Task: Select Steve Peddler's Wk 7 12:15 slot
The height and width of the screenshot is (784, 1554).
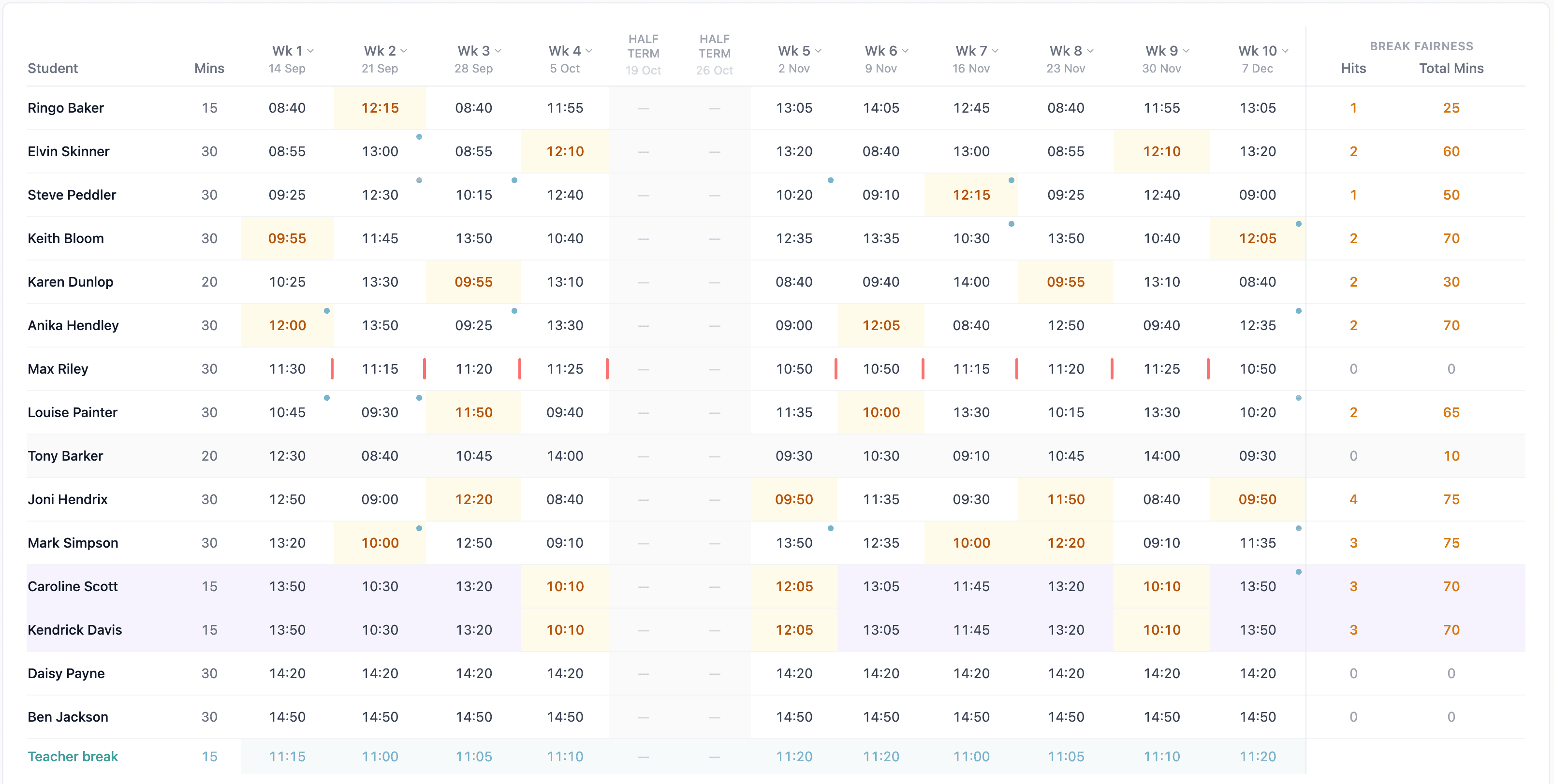Action: pyautogui.click(x=971, y=195)
